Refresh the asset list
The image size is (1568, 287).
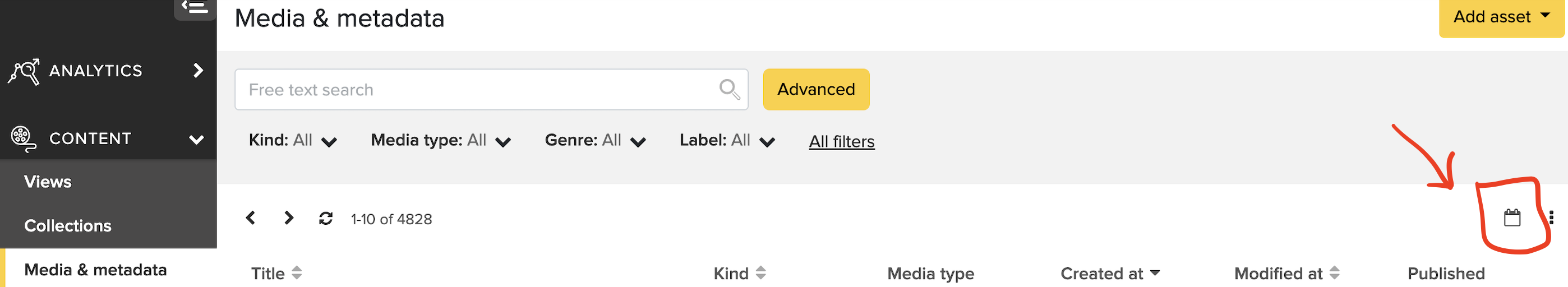coord(326,218)
